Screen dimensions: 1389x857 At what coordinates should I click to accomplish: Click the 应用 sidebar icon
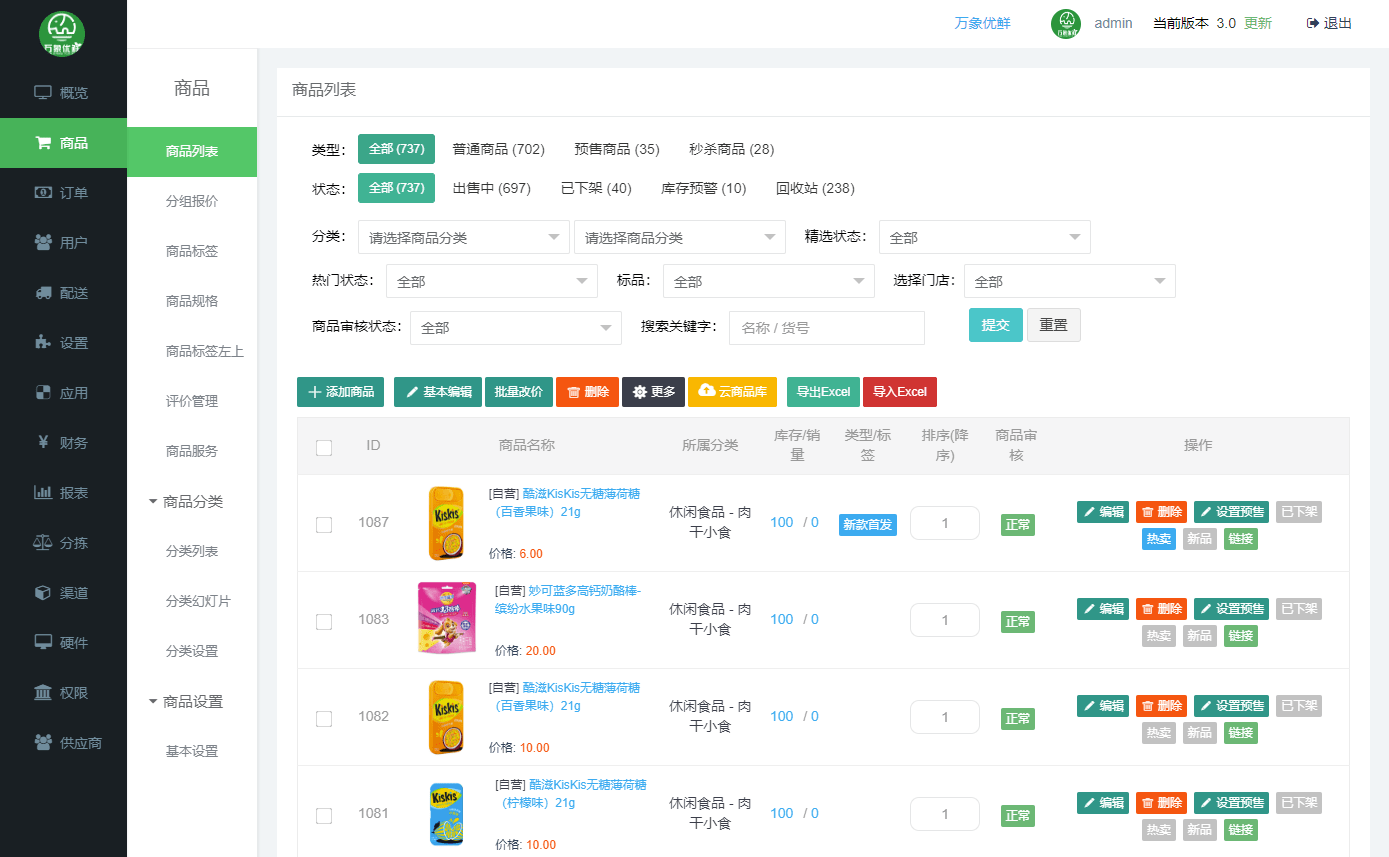(43, 393)
